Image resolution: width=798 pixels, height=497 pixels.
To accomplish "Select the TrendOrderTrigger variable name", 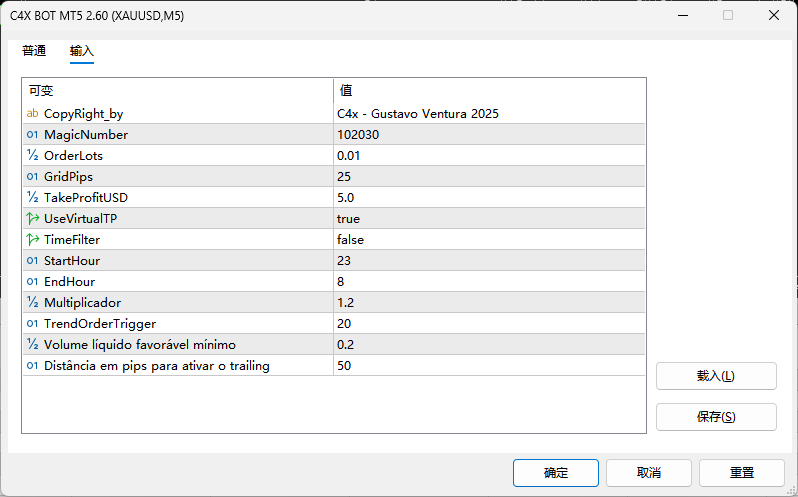I will pyautogui.click(x=100, y=324).
